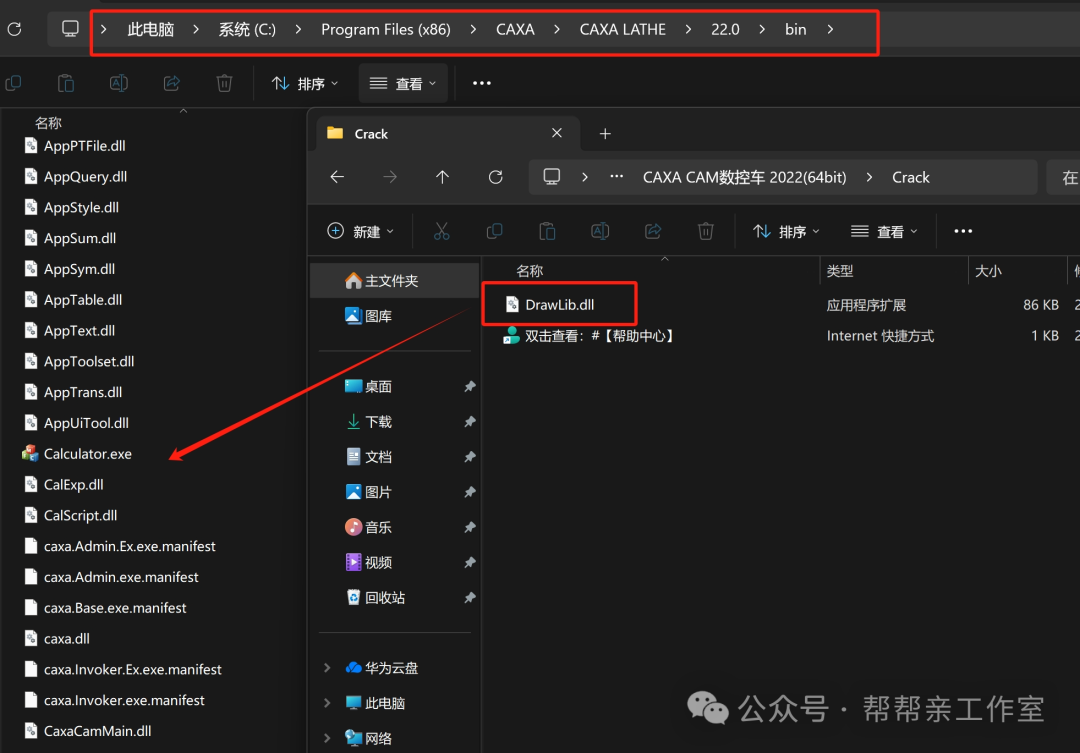The width and height of the screenshot is (1080, 753).
Task: Click the cut icon in Crack window toolbar
Action: (x=442, y=231)
